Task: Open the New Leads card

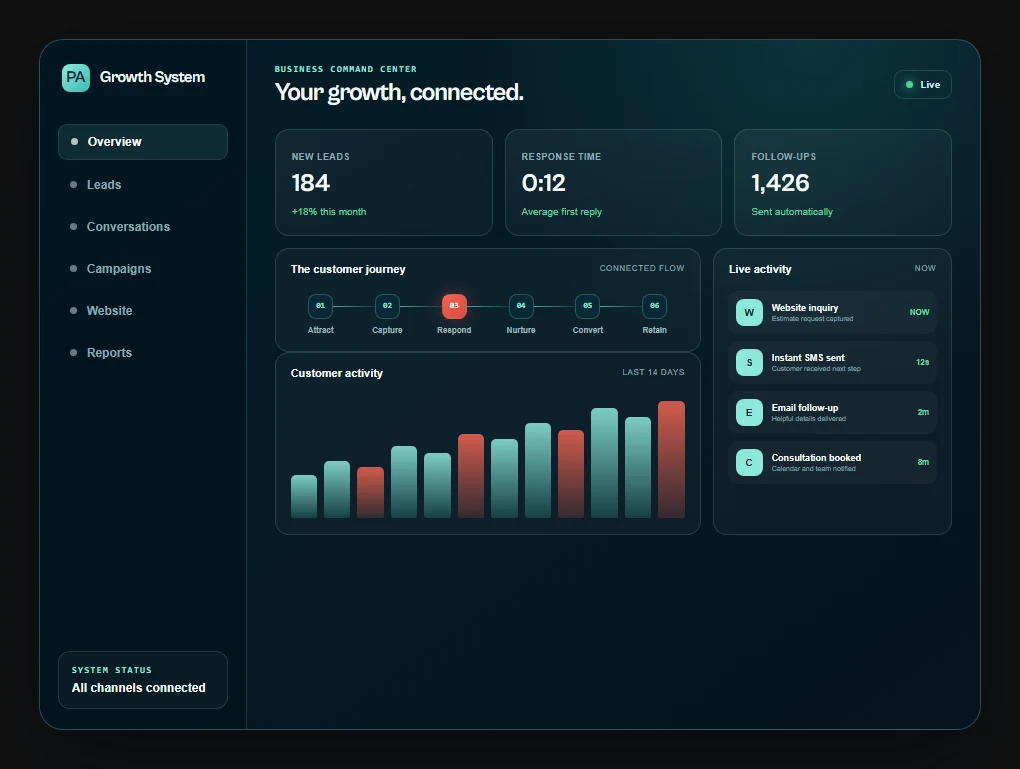Action: pyautogui.click(x=384, y=182)
